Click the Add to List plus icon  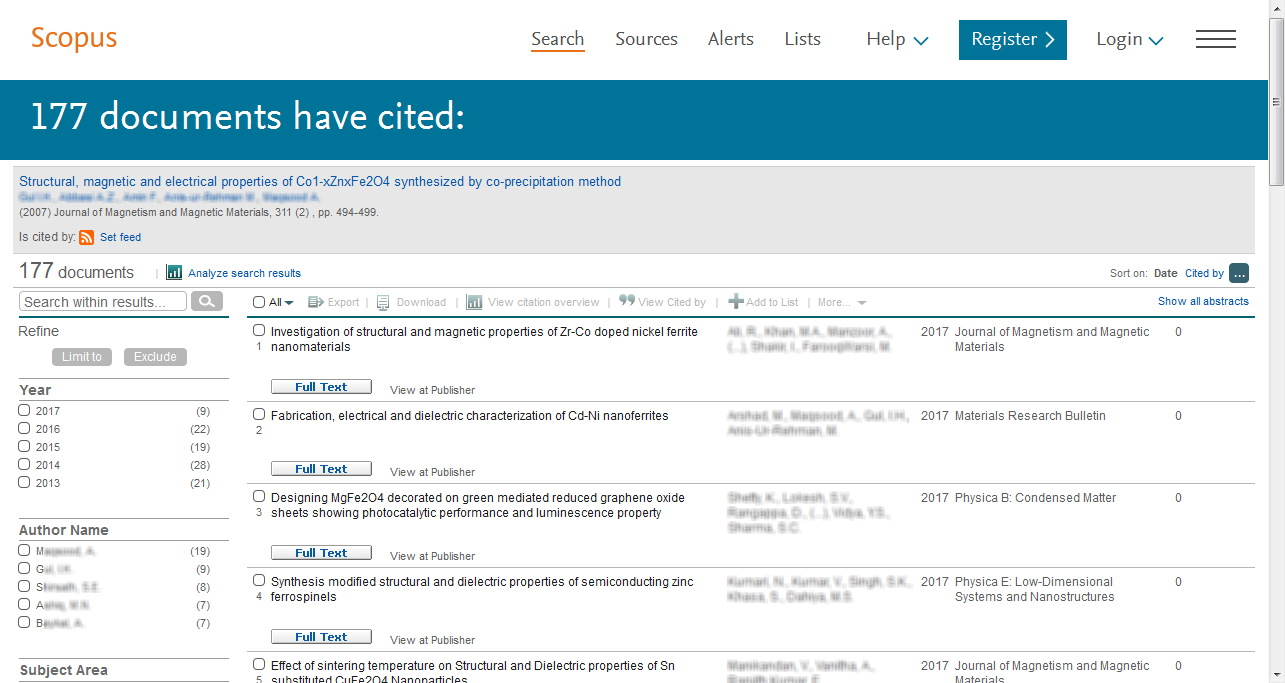coord(735,302)
